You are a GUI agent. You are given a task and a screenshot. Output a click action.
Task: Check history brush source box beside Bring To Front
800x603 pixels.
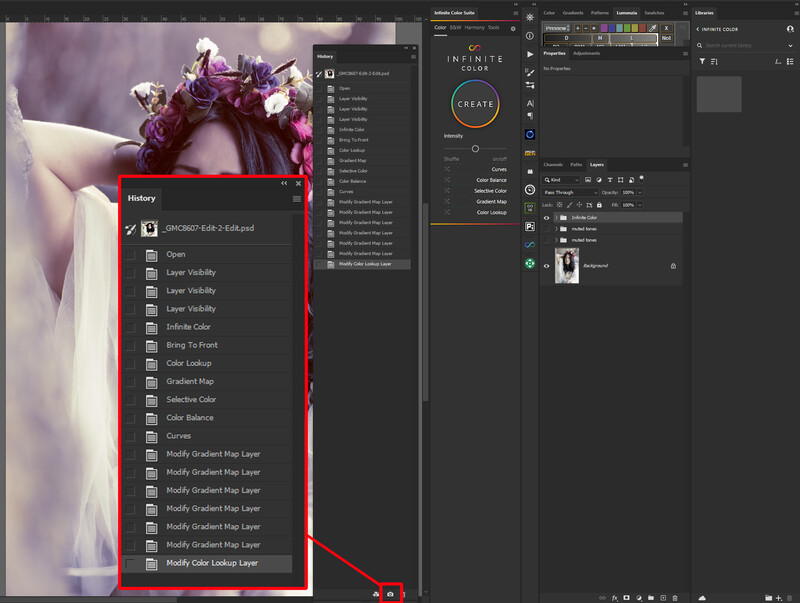click(x=131, y=345)
